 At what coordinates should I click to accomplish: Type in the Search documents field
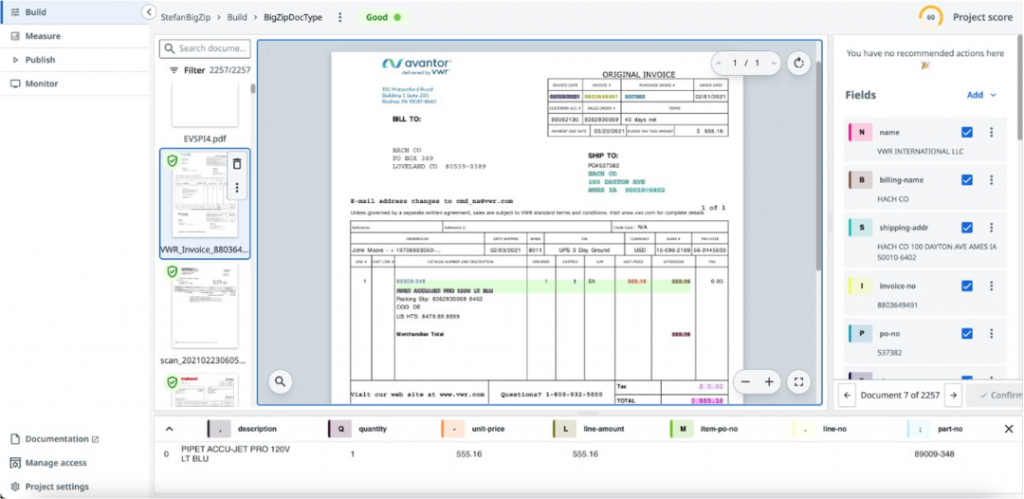tap(211, 48)
